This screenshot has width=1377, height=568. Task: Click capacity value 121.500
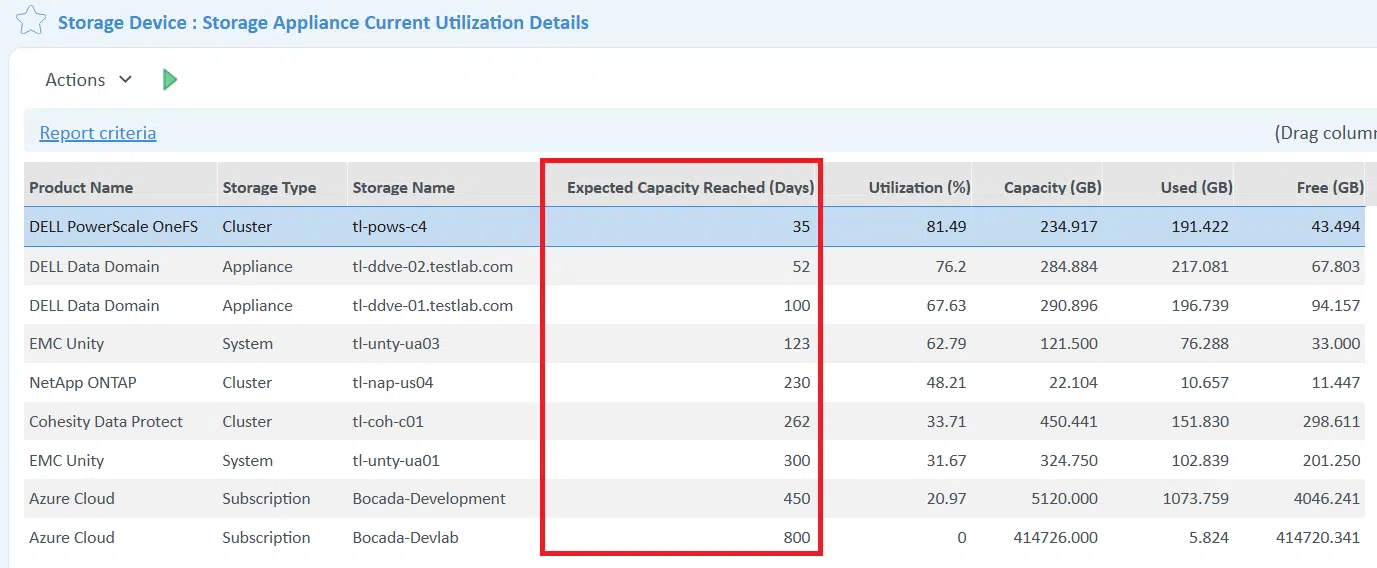click(x=1067, y=344)
